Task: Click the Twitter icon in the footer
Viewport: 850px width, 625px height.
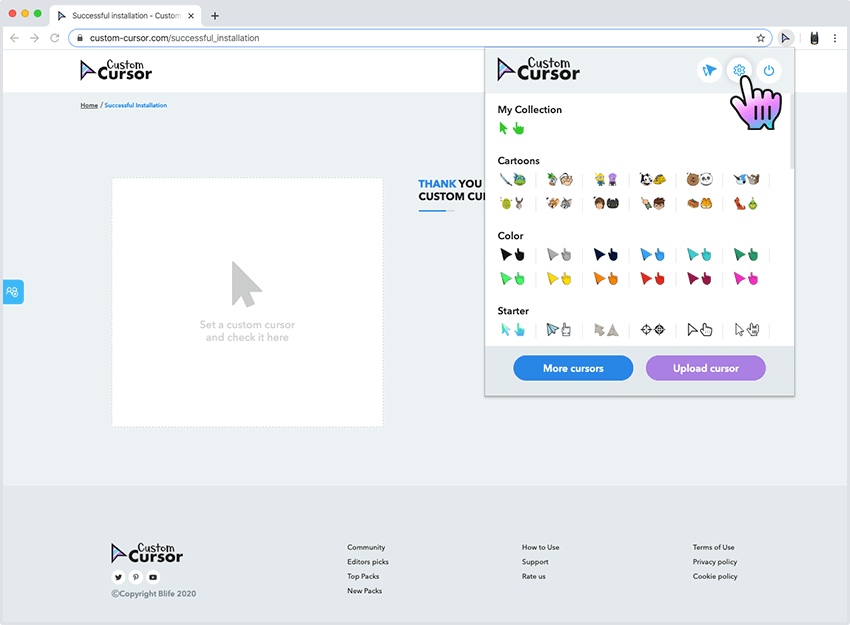Action: point(118,577)
